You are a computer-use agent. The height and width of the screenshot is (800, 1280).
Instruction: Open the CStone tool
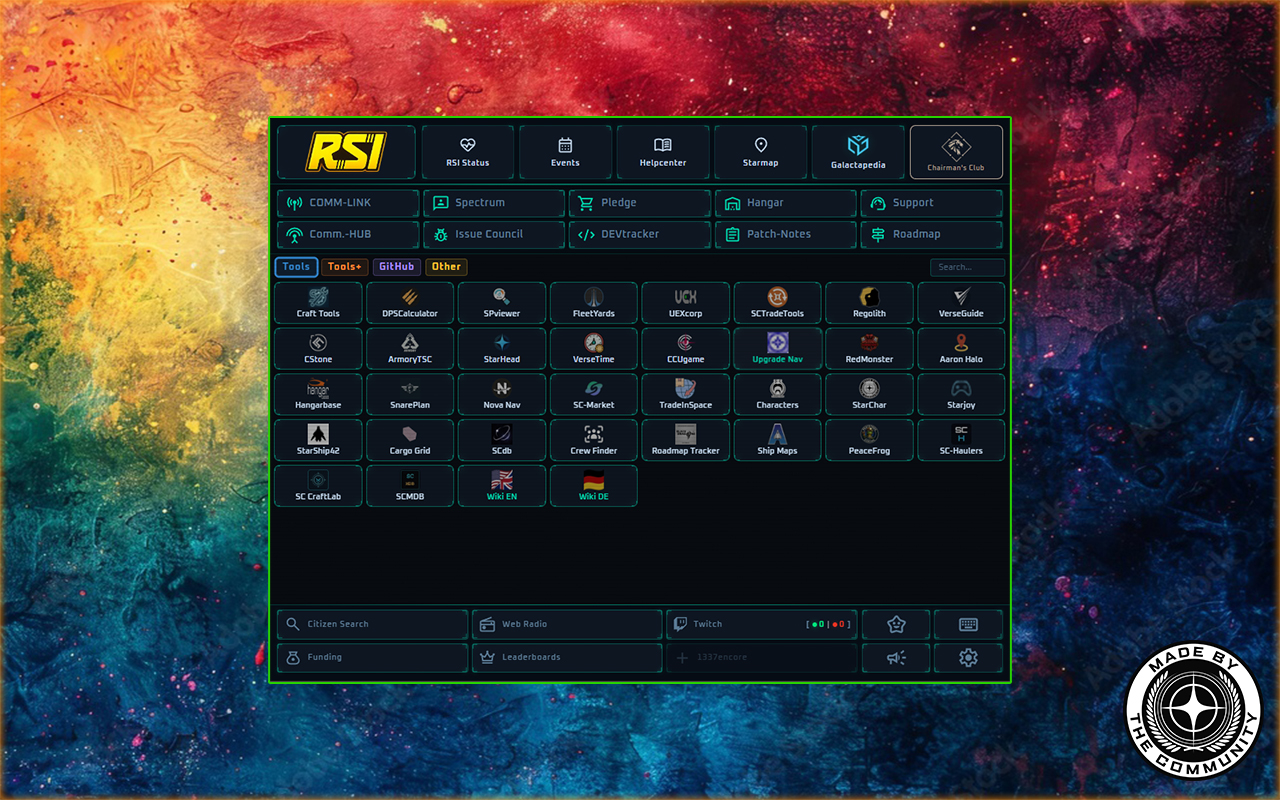pos(318,349)
